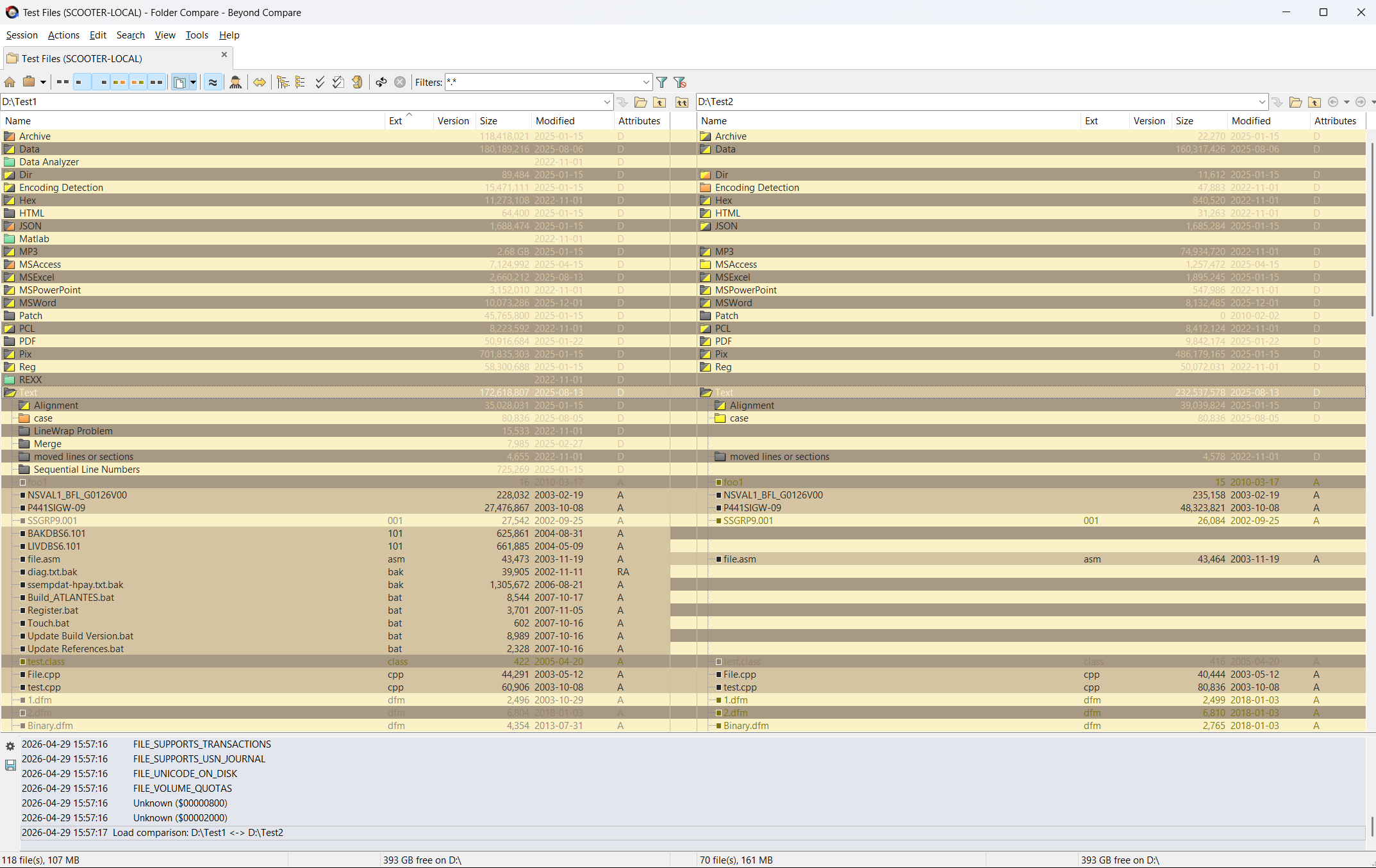Toggle the left-orphans display filter button

(81, 82)
